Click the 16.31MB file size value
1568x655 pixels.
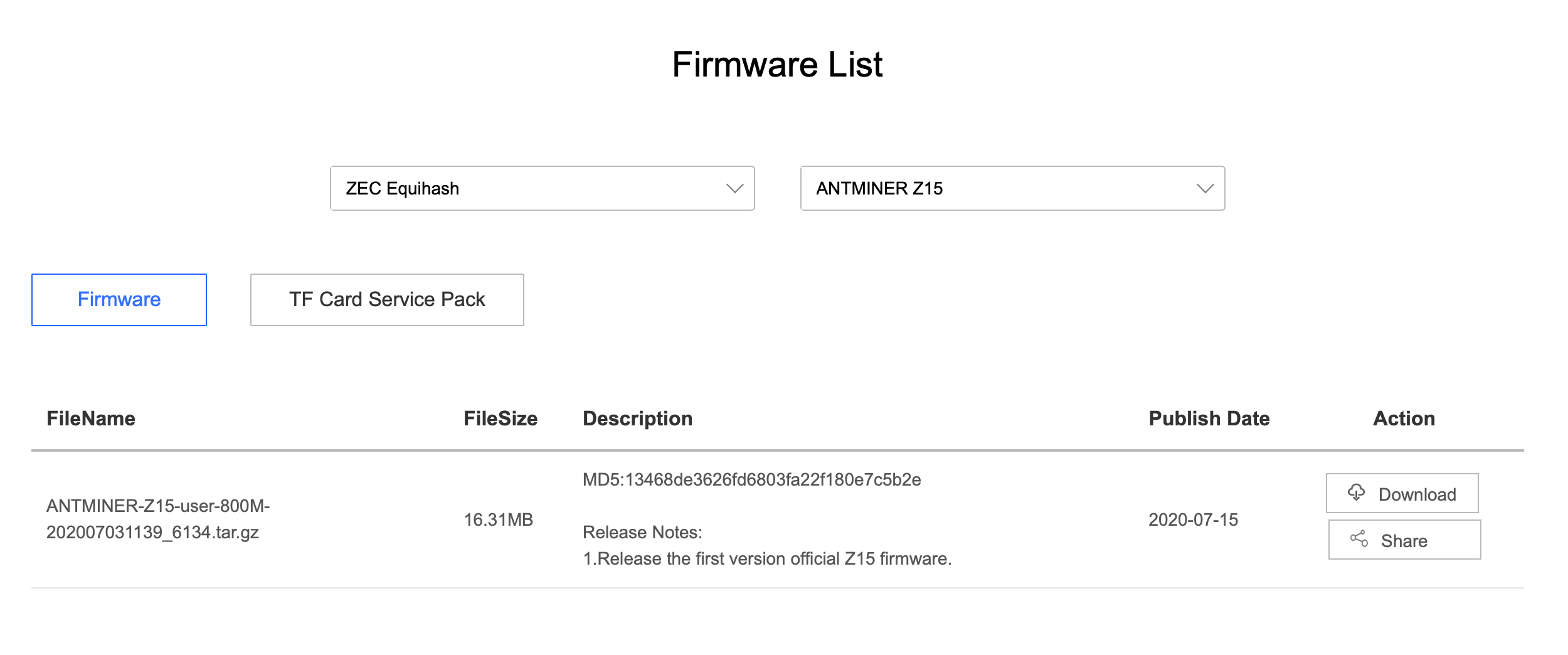click(498, 519)
